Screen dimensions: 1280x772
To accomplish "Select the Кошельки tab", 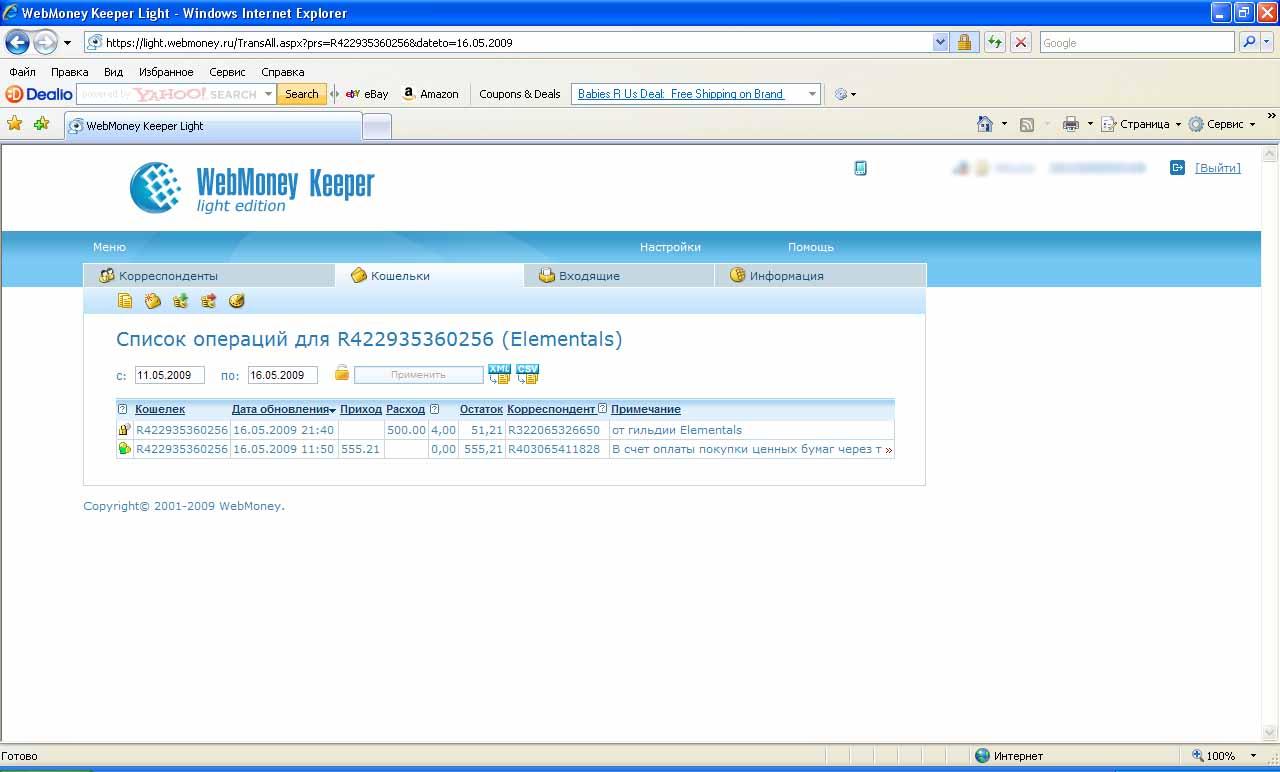I will coord(429,275).
